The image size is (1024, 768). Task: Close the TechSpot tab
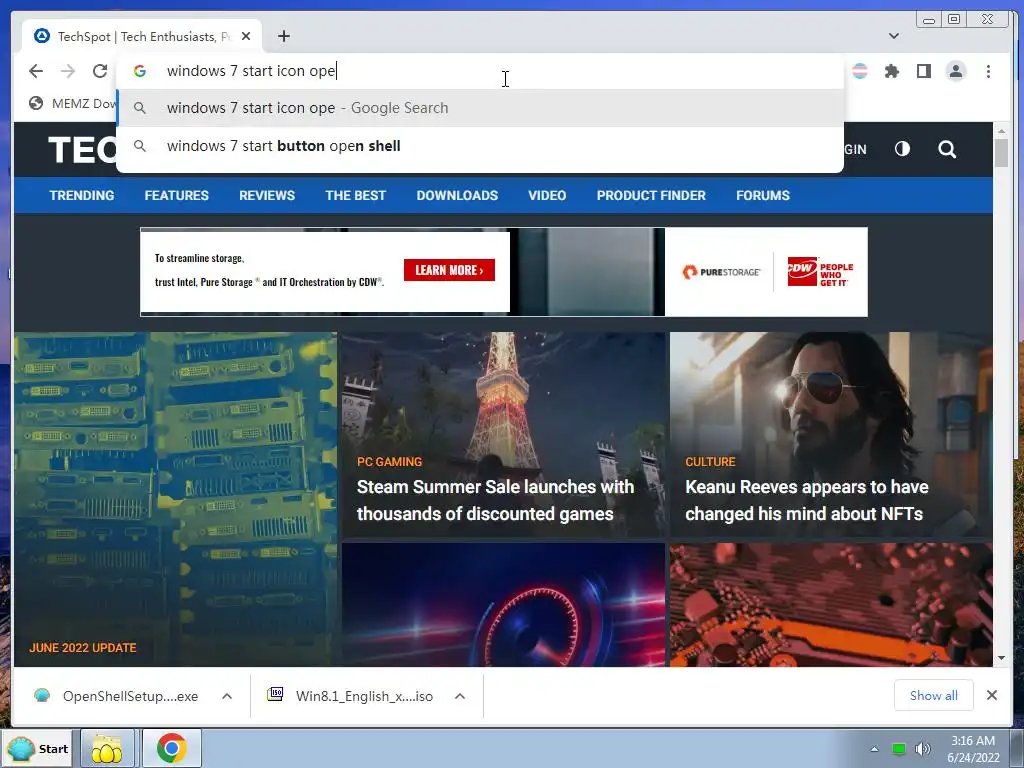tap(246, 37)
